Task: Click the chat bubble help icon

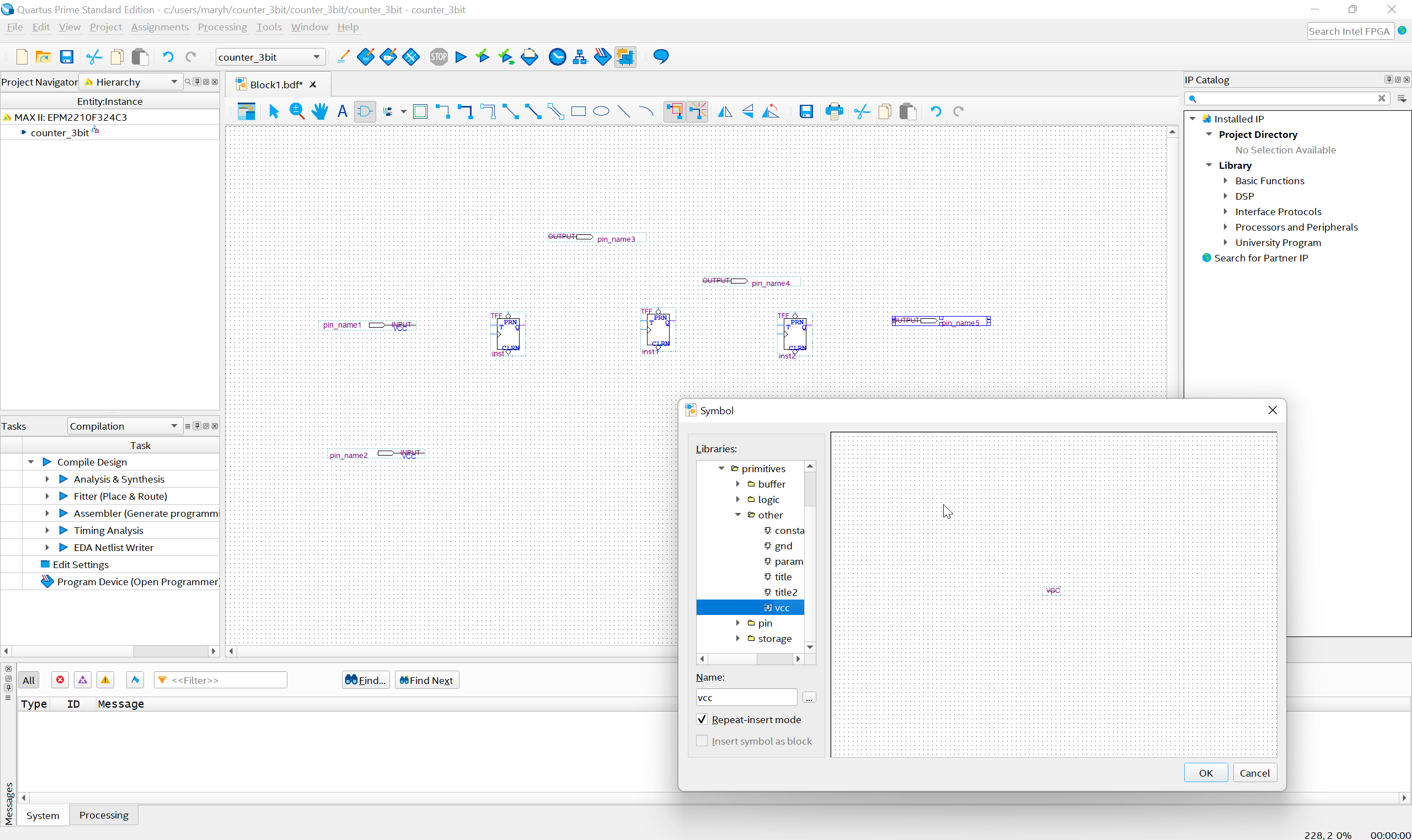Action: (x=661, y=57)
